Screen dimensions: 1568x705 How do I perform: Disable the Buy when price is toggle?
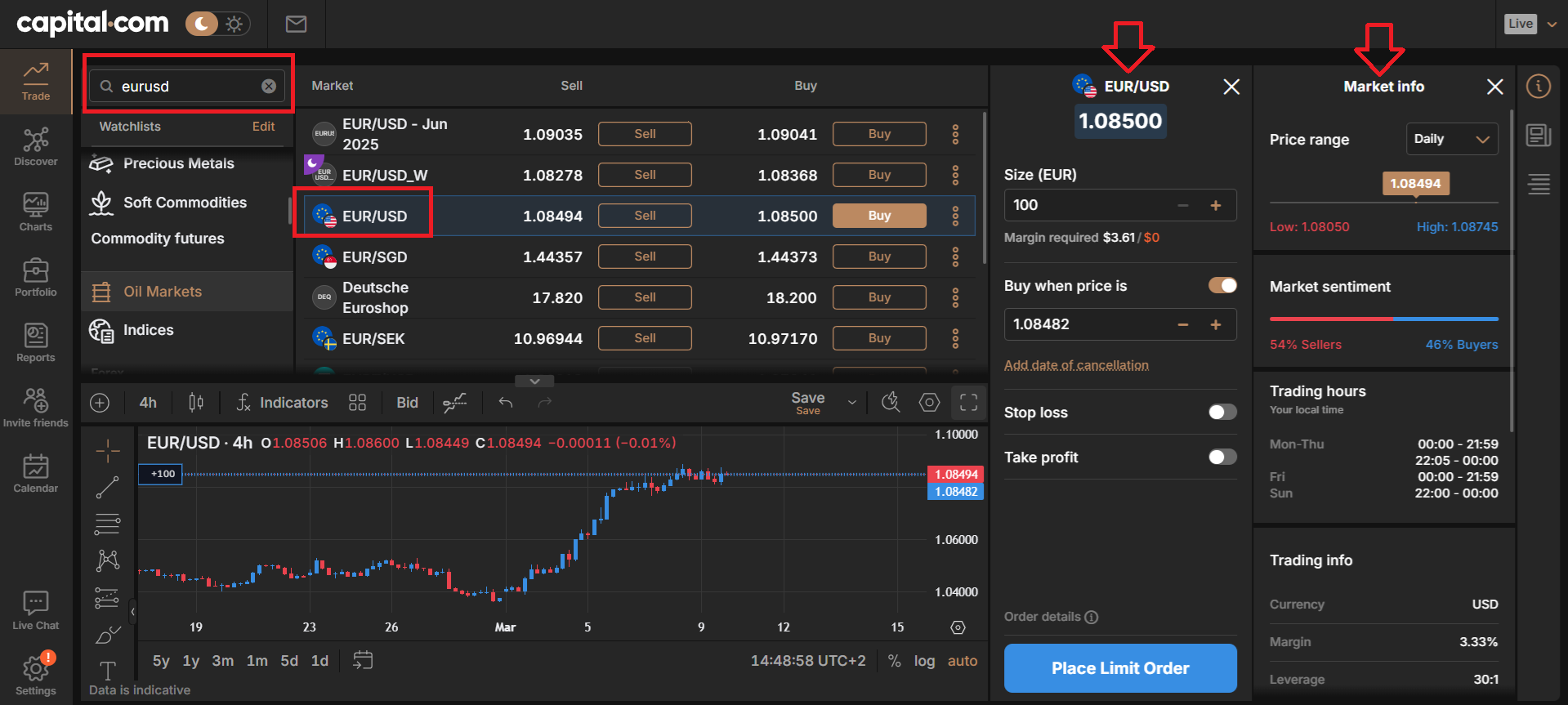coord(1222,285)
